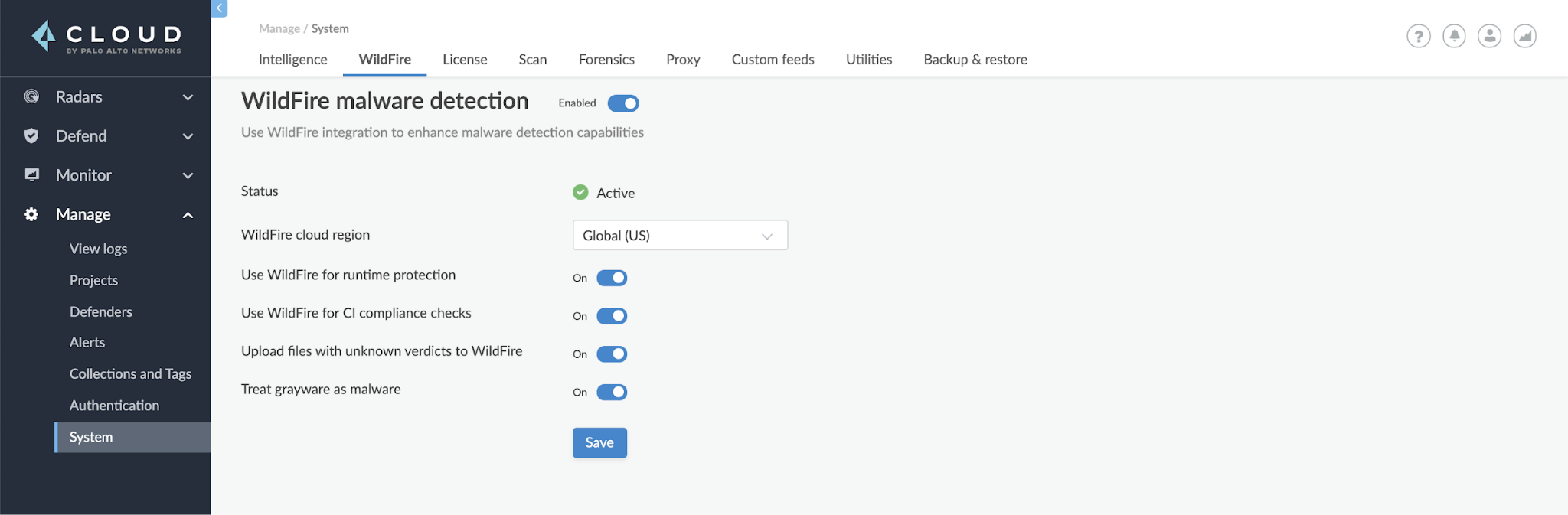
Task: Click the Manage breadcrumb link
Action: [x=279, y=28]
